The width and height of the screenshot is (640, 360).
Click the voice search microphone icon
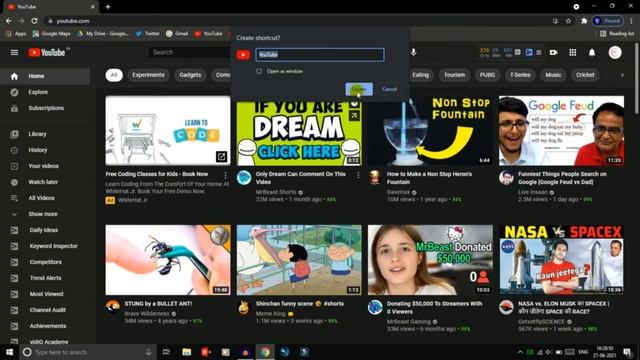(x=413, y=52)
